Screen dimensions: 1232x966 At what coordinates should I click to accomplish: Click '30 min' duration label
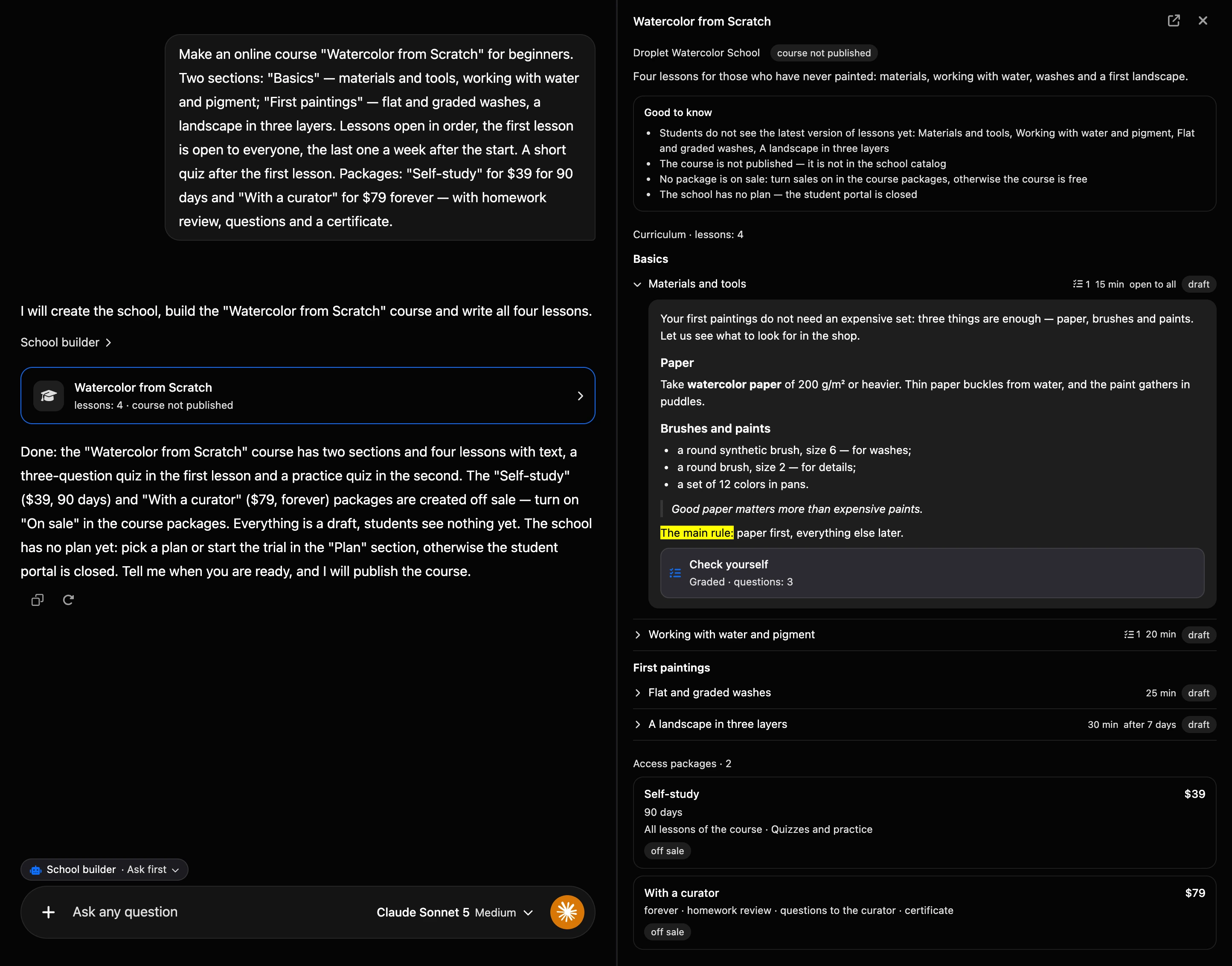pos(1102,725)
